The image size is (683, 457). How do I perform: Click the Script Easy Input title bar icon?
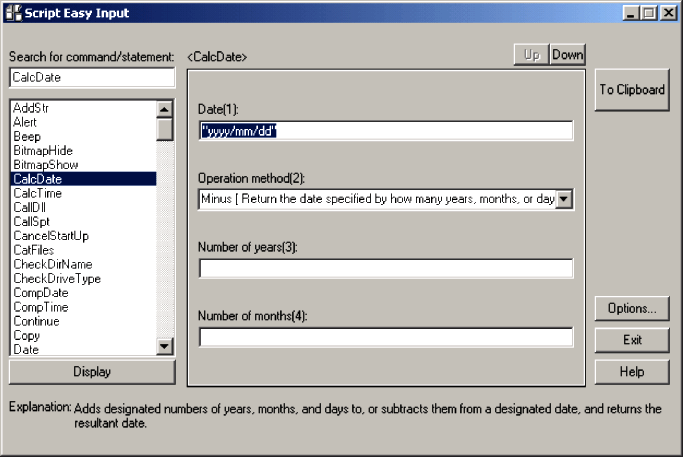click(14, 13)
